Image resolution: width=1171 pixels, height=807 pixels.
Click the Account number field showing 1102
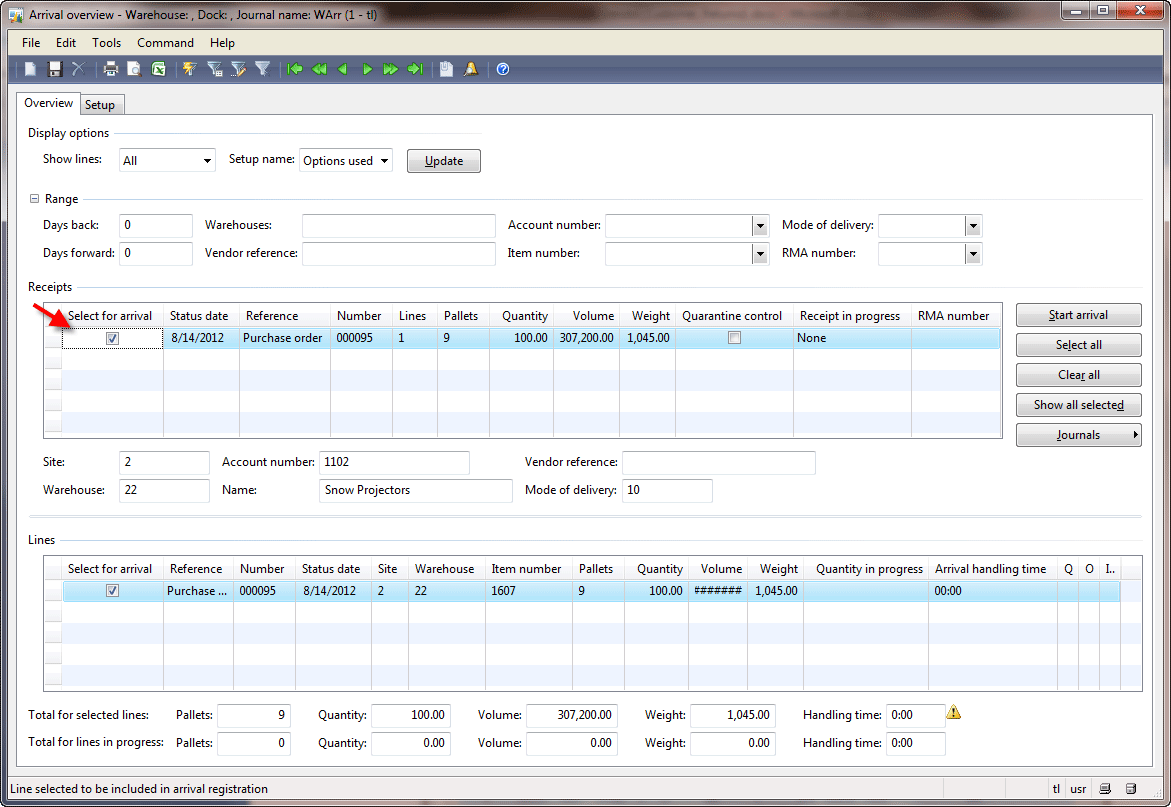pyautogui.click(x=394, y=462)
